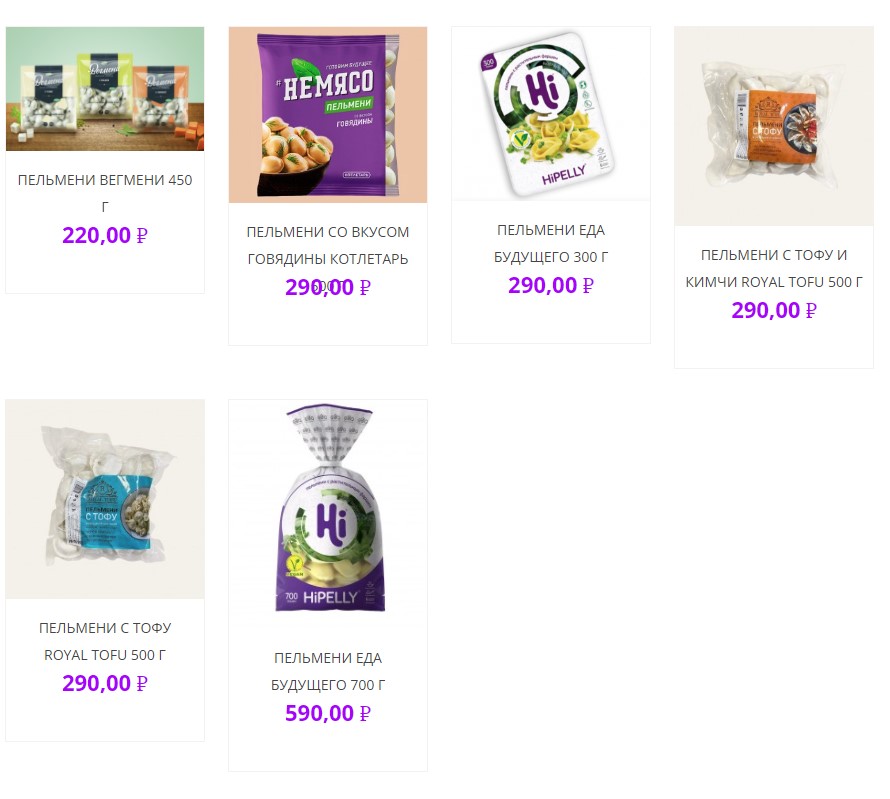Open the Пельмени Еда Будущего 300 г link

[x=551, y=243]
